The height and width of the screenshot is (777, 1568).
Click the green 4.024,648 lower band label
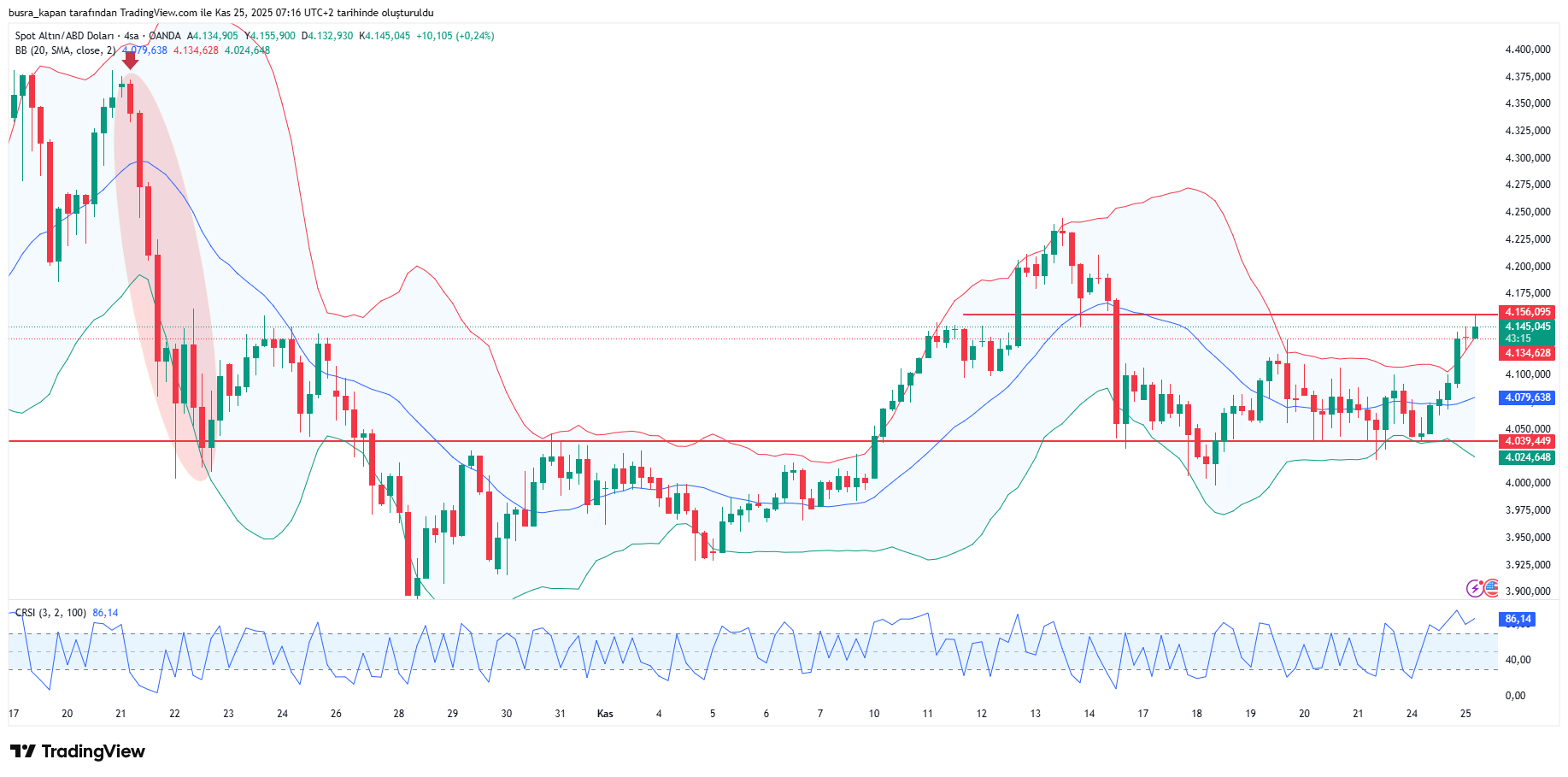(x=1527, y=457)
